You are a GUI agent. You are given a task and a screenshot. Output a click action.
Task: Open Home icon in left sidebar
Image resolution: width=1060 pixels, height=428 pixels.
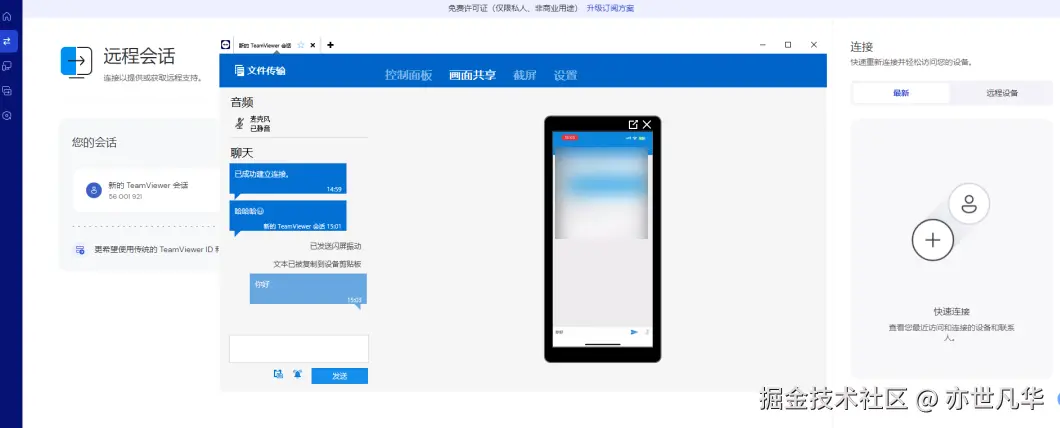[x=7, y=16]
